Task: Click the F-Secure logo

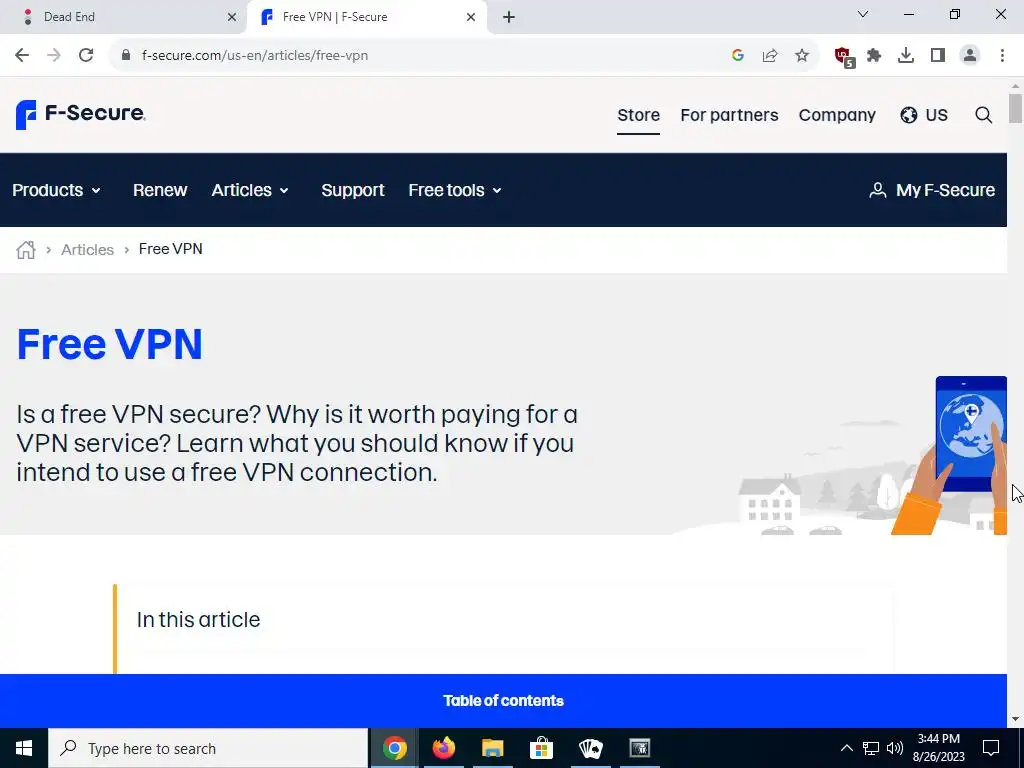Action: click(80, 114)
